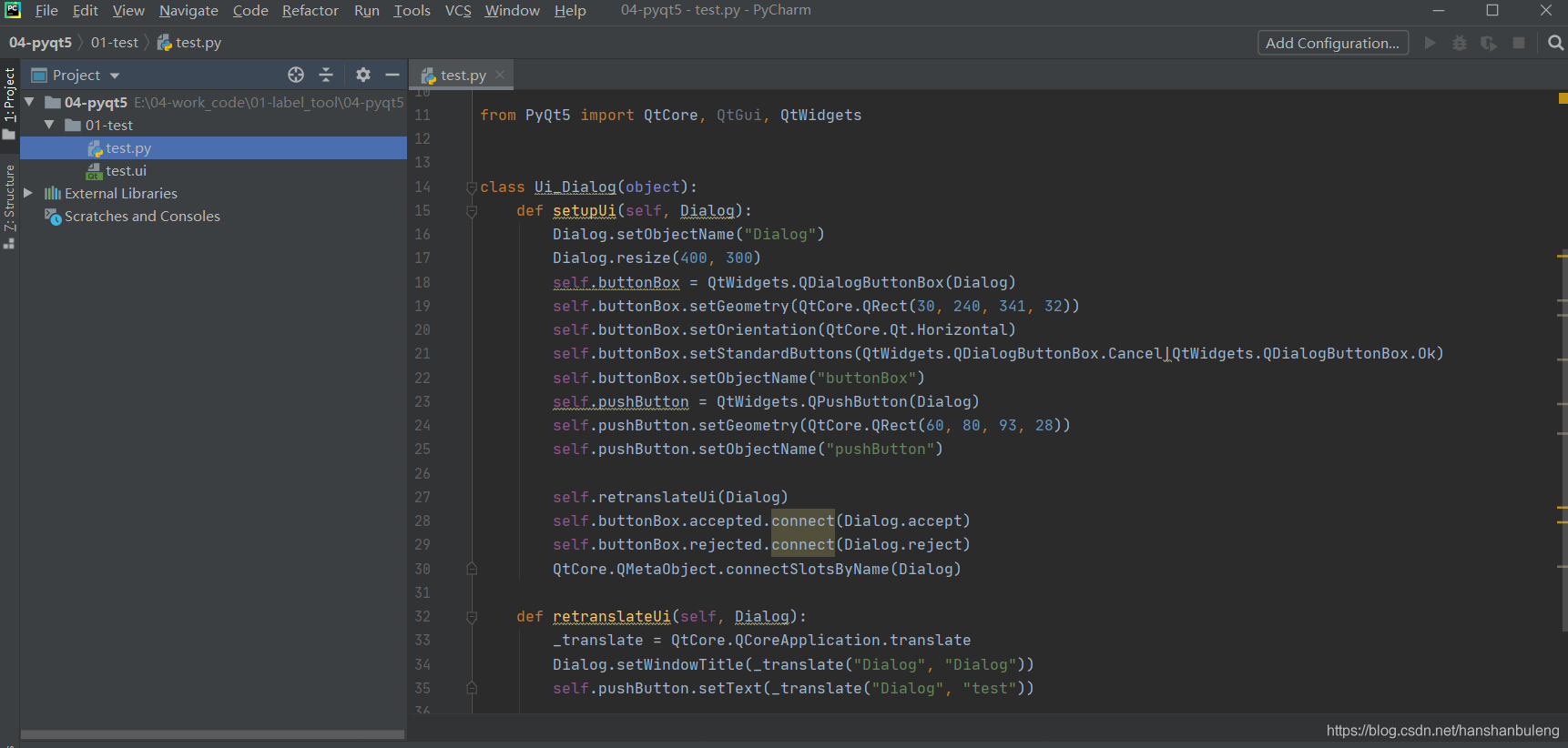Click 'QtGui' in the import statement
Viewport: 1568px width, 748px height.
point(738,115)
